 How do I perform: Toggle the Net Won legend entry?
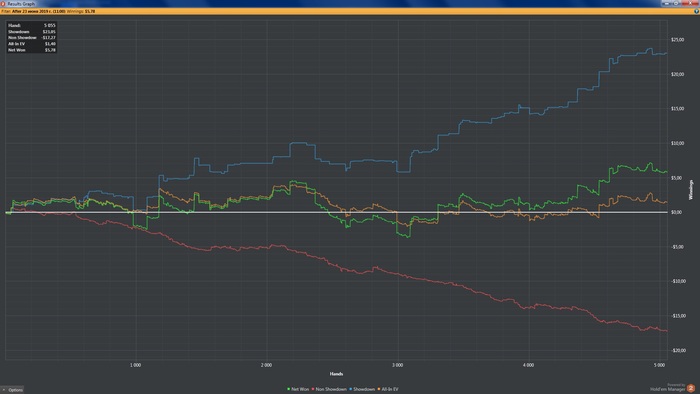pos(298,389)
